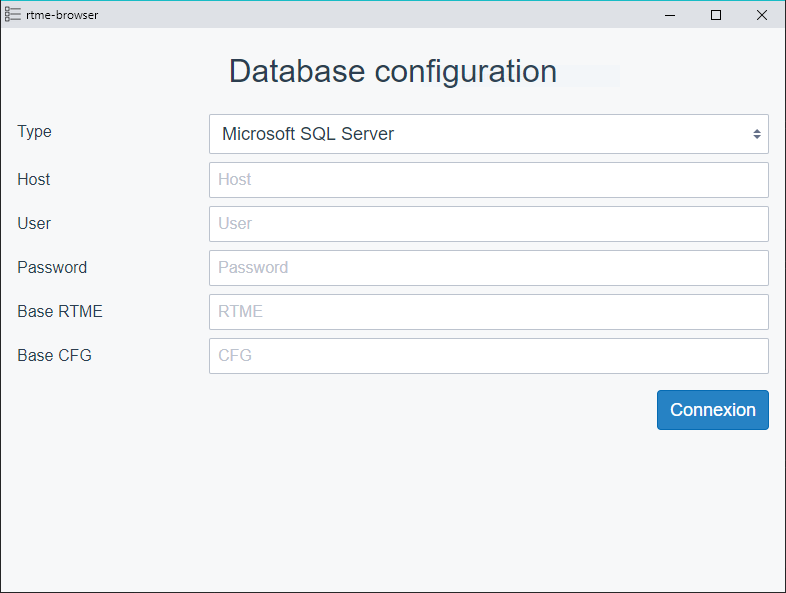Open the Type database dropdown

(489, 134)
